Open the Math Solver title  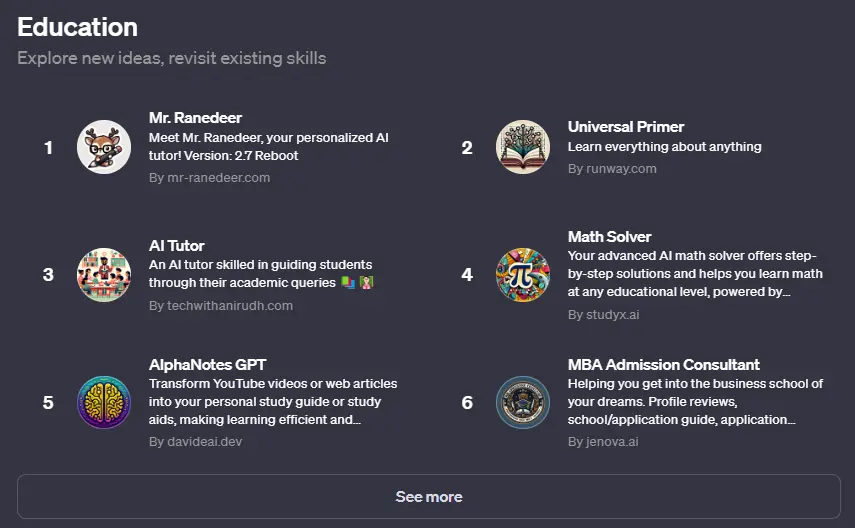609,237
